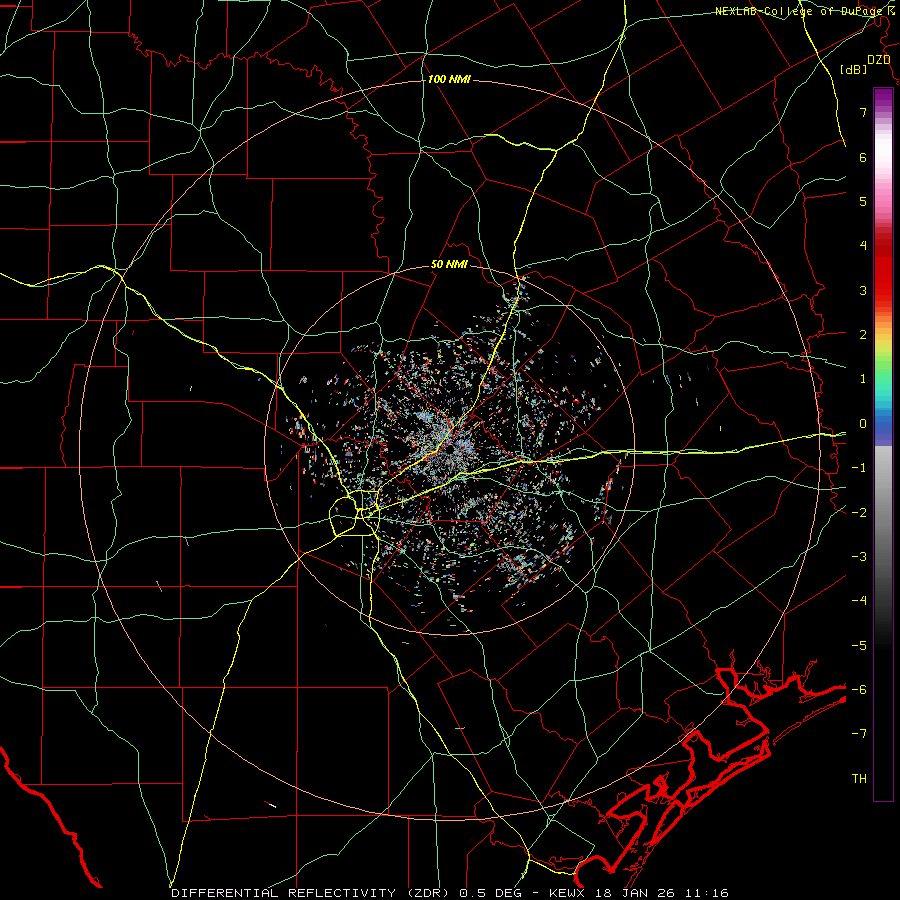Click the 2 tick label on the scale
Image resolution: width=900 pixels, height=900 pixels.
click(863, 335)
